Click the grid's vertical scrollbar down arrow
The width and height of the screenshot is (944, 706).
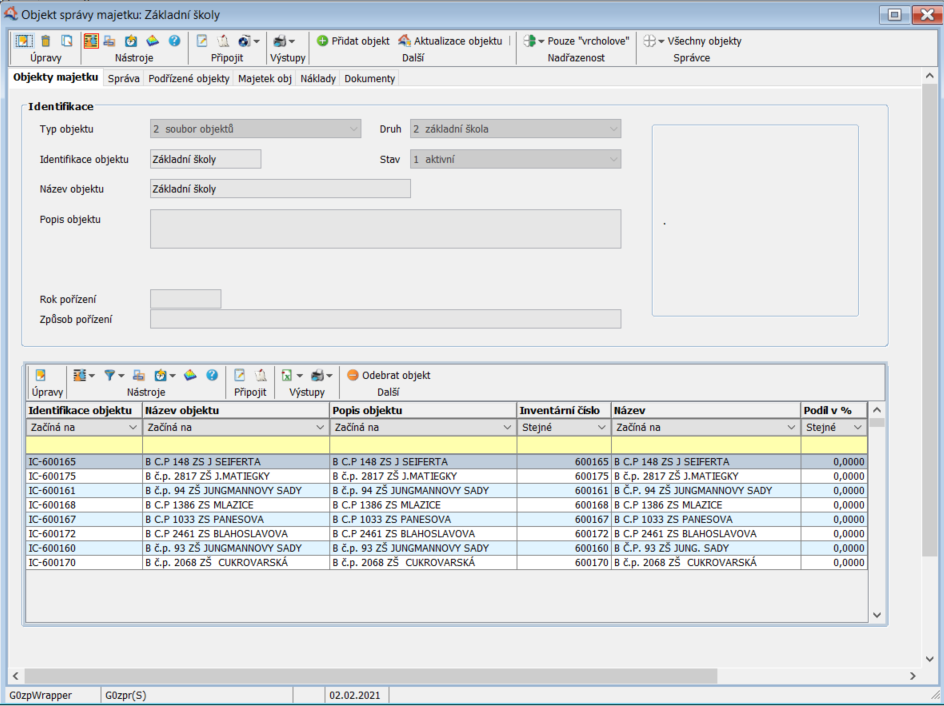(x=876, y=615)
